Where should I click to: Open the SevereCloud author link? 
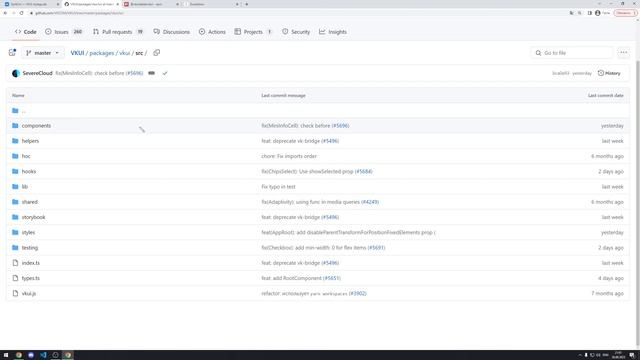(38, 73)
